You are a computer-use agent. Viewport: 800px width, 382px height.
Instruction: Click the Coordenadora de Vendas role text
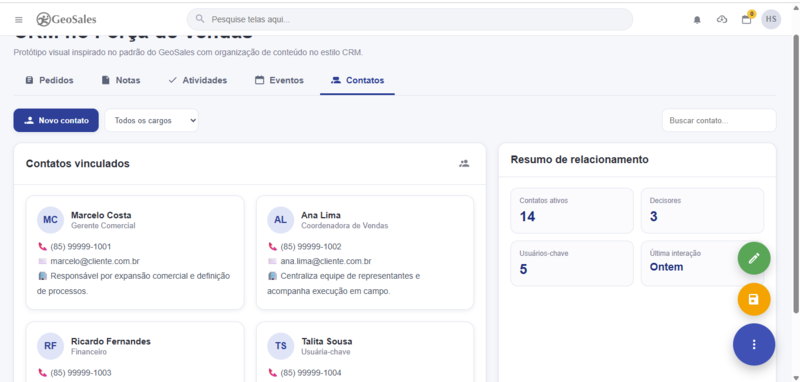[x=344, y=225]
